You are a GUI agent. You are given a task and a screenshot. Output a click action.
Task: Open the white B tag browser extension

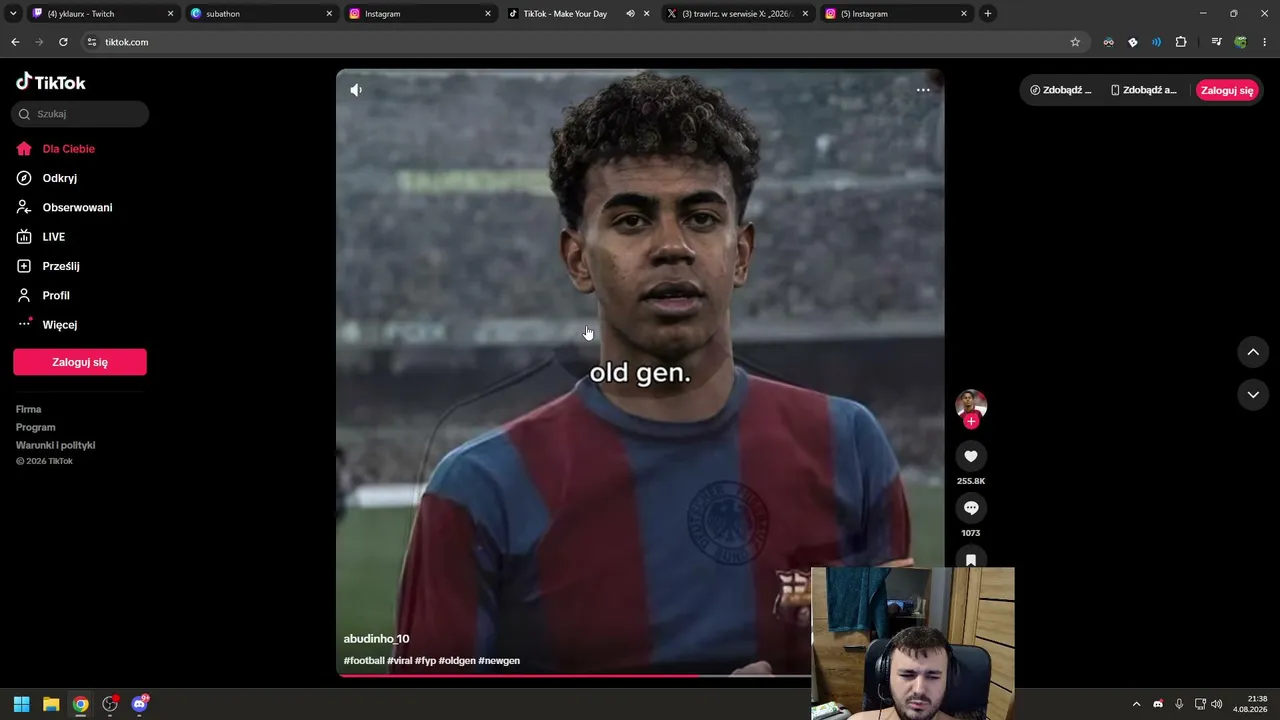(x=1132, y=42)
